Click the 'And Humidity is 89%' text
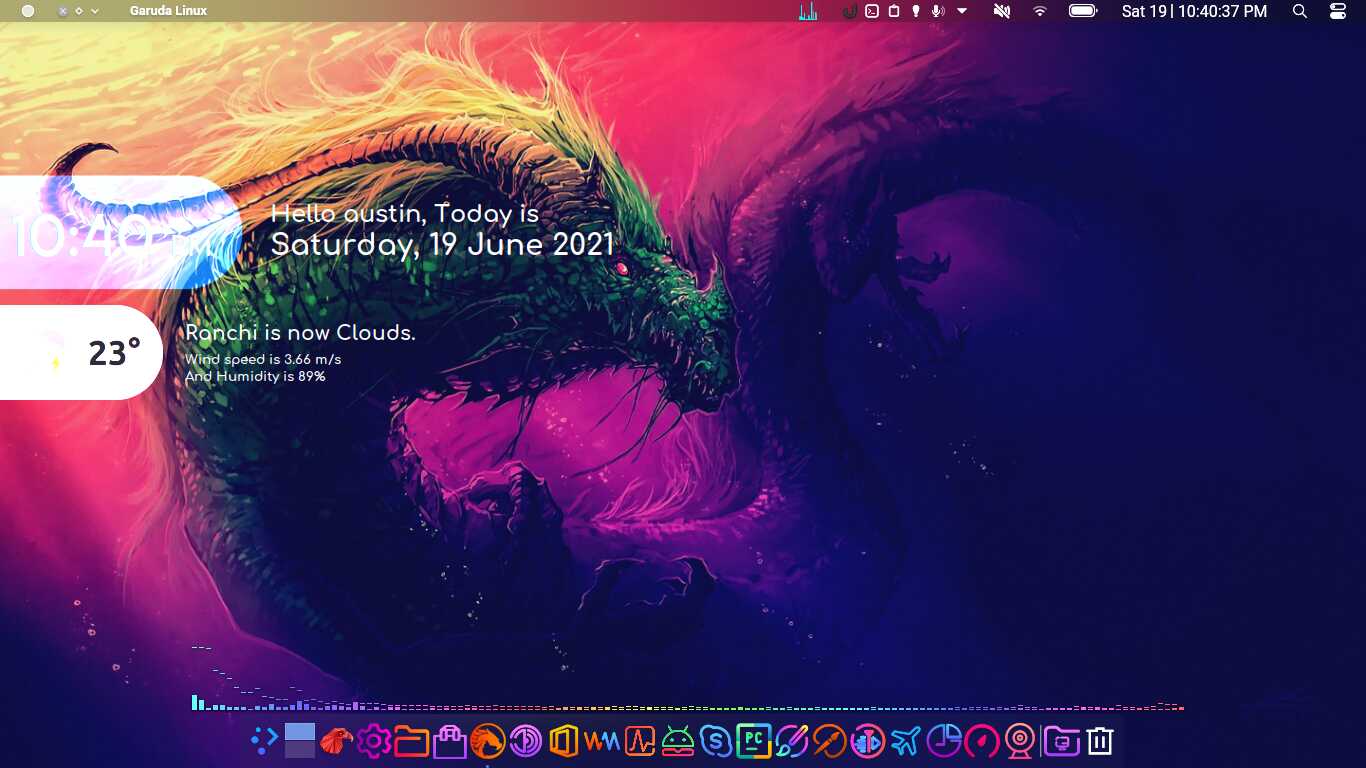The image size is (1366, 768). tap(255, 377)
